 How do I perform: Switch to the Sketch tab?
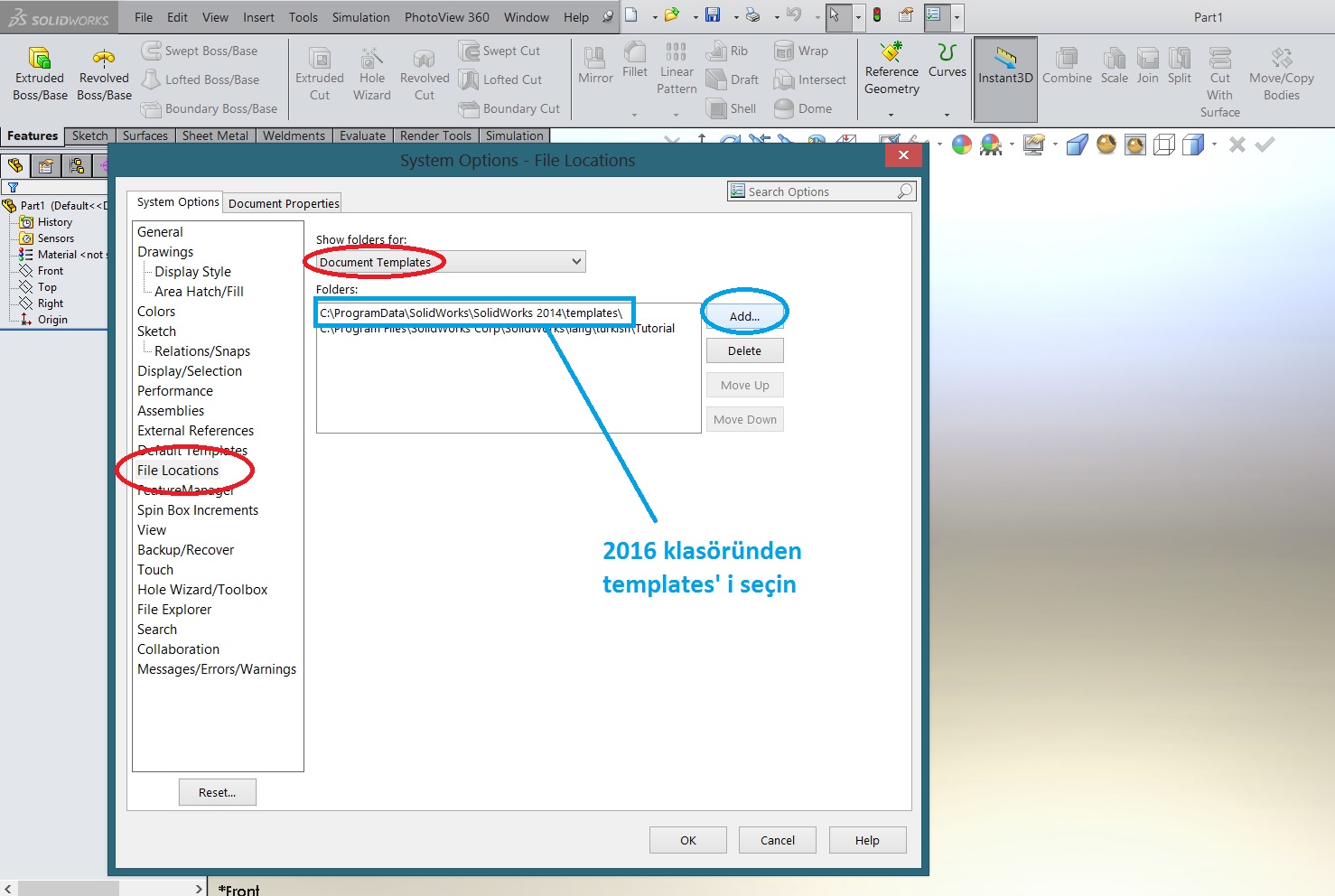coord(90,135)
